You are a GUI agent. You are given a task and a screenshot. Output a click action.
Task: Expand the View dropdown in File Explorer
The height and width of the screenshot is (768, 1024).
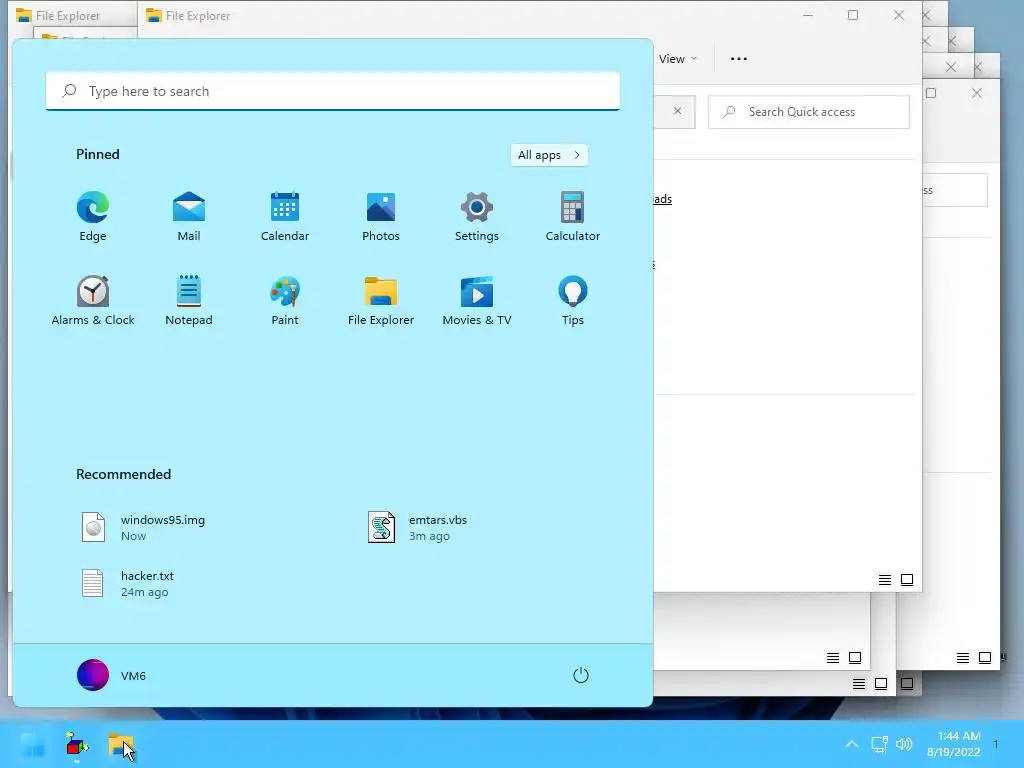click(678, 59)
